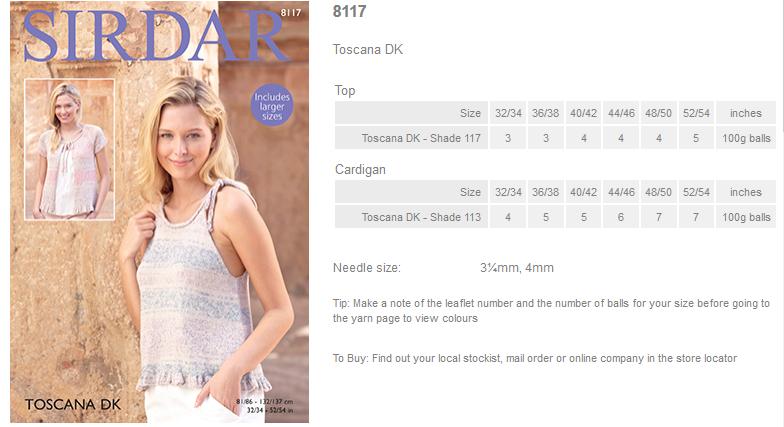The height and width of the screenshot is (427, 784).
Task: Click the '100g balls' cell in Cardigan table
Action: coord(746,217)
